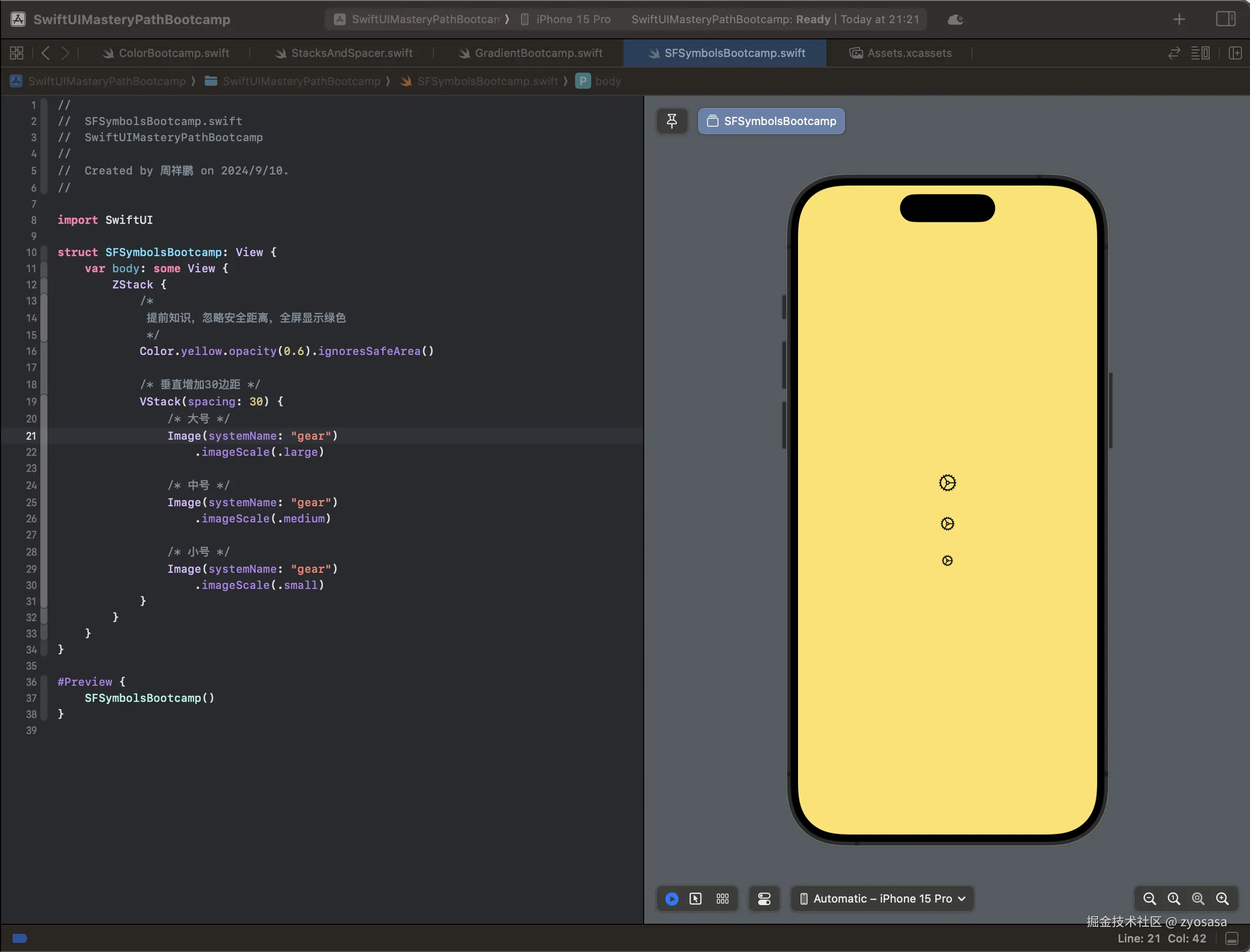Select the SFSymbolsBootcamp preview button

pos(771,121)
